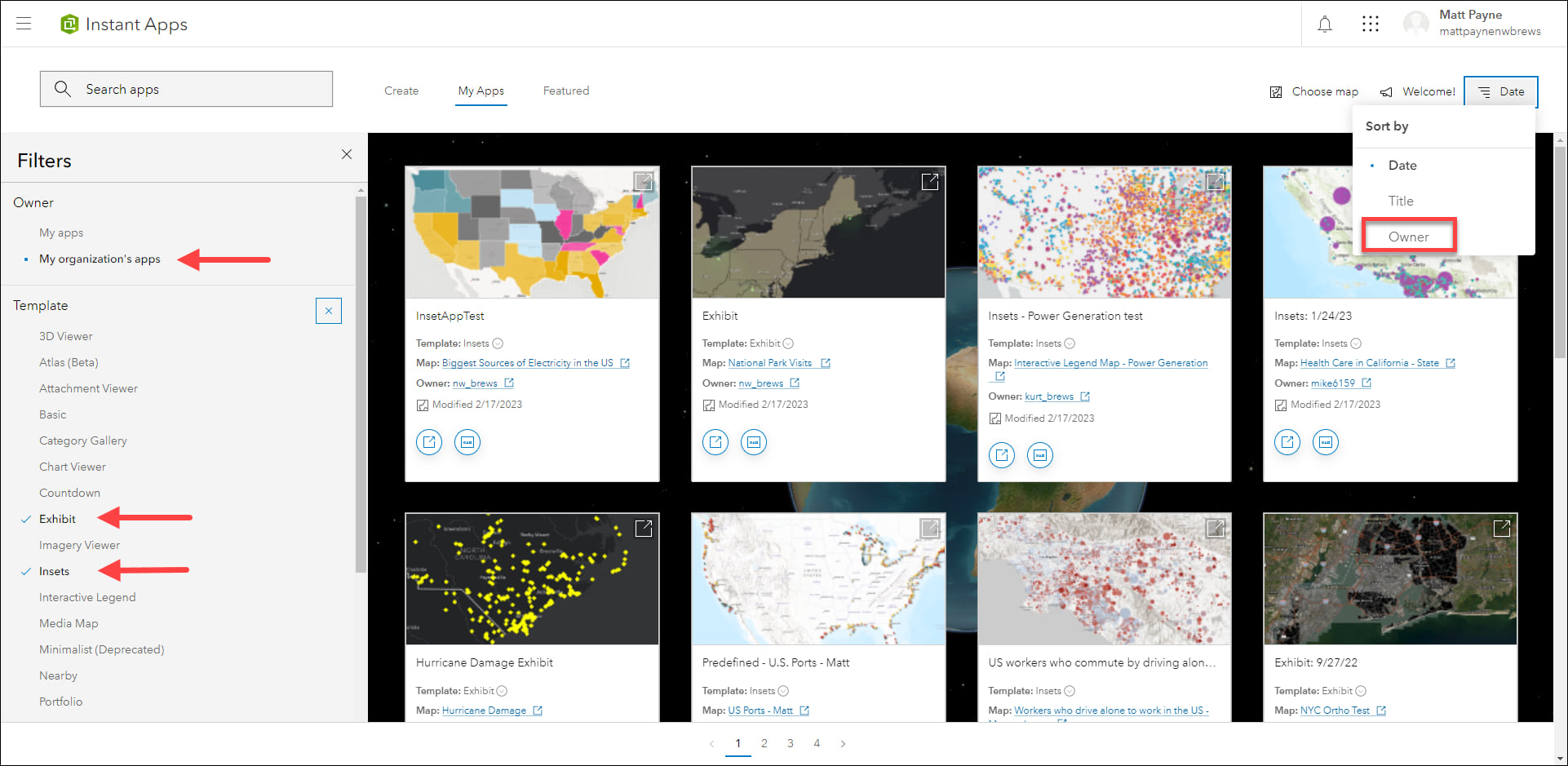Open the notifications bell

click(1325, 24)
